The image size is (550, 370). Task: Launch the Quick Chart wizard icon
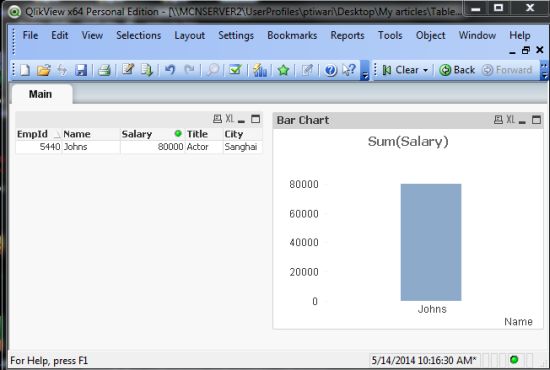tap(260, 70)
